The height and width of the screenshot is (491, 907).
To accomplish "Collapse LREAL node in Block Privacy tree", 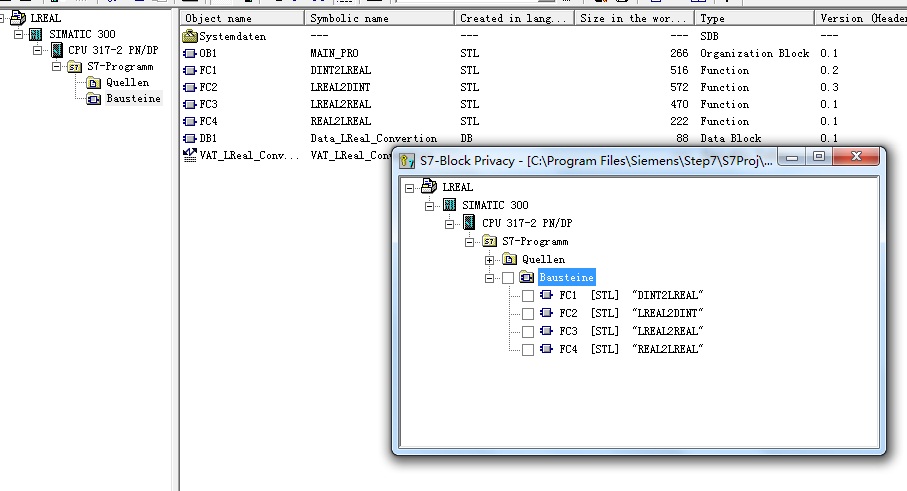I will pyautogui.click(x=410, y=188).
